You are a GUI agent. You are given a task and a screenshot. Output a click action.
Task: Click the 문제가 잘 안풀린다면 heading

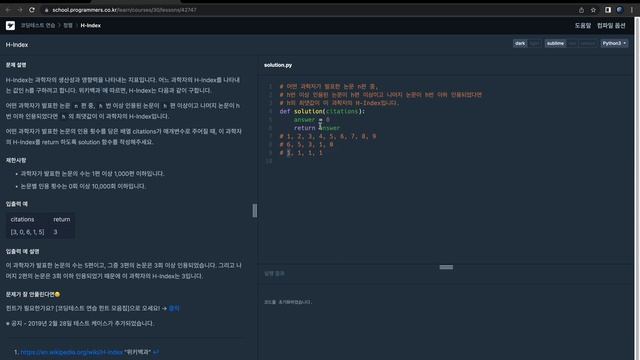coord(33,294)
